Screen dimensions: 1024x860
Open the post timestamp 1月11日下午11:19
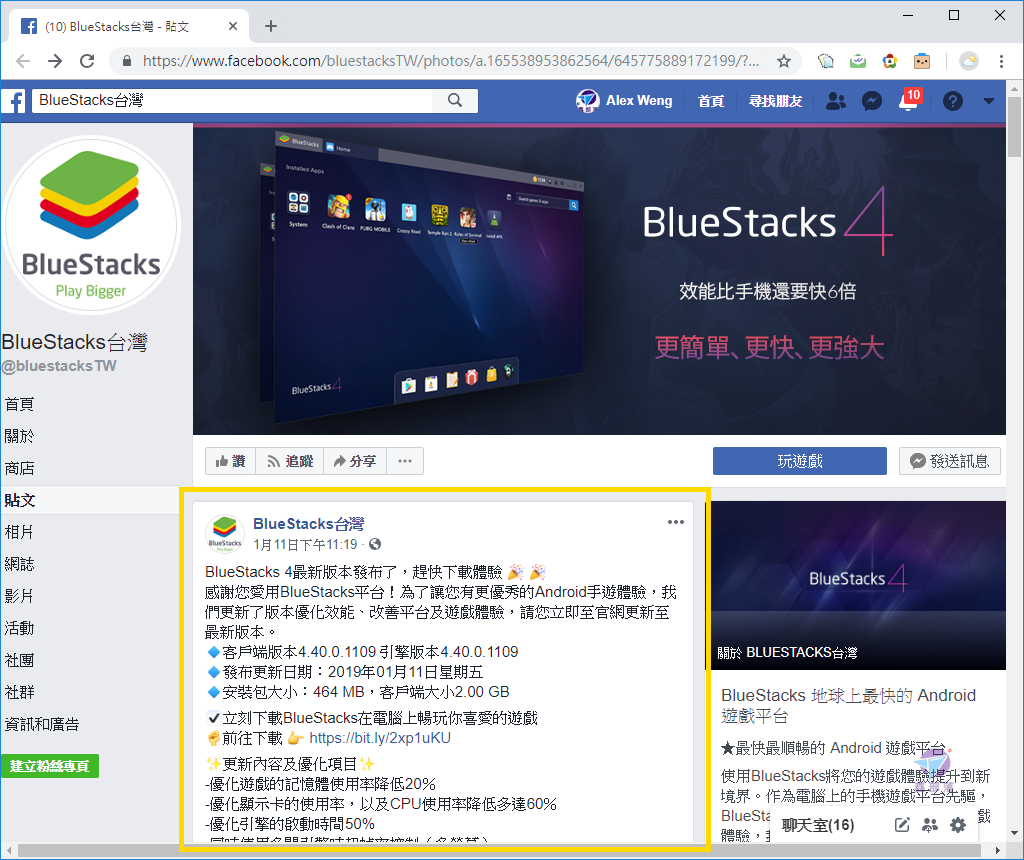click(306, 545)
